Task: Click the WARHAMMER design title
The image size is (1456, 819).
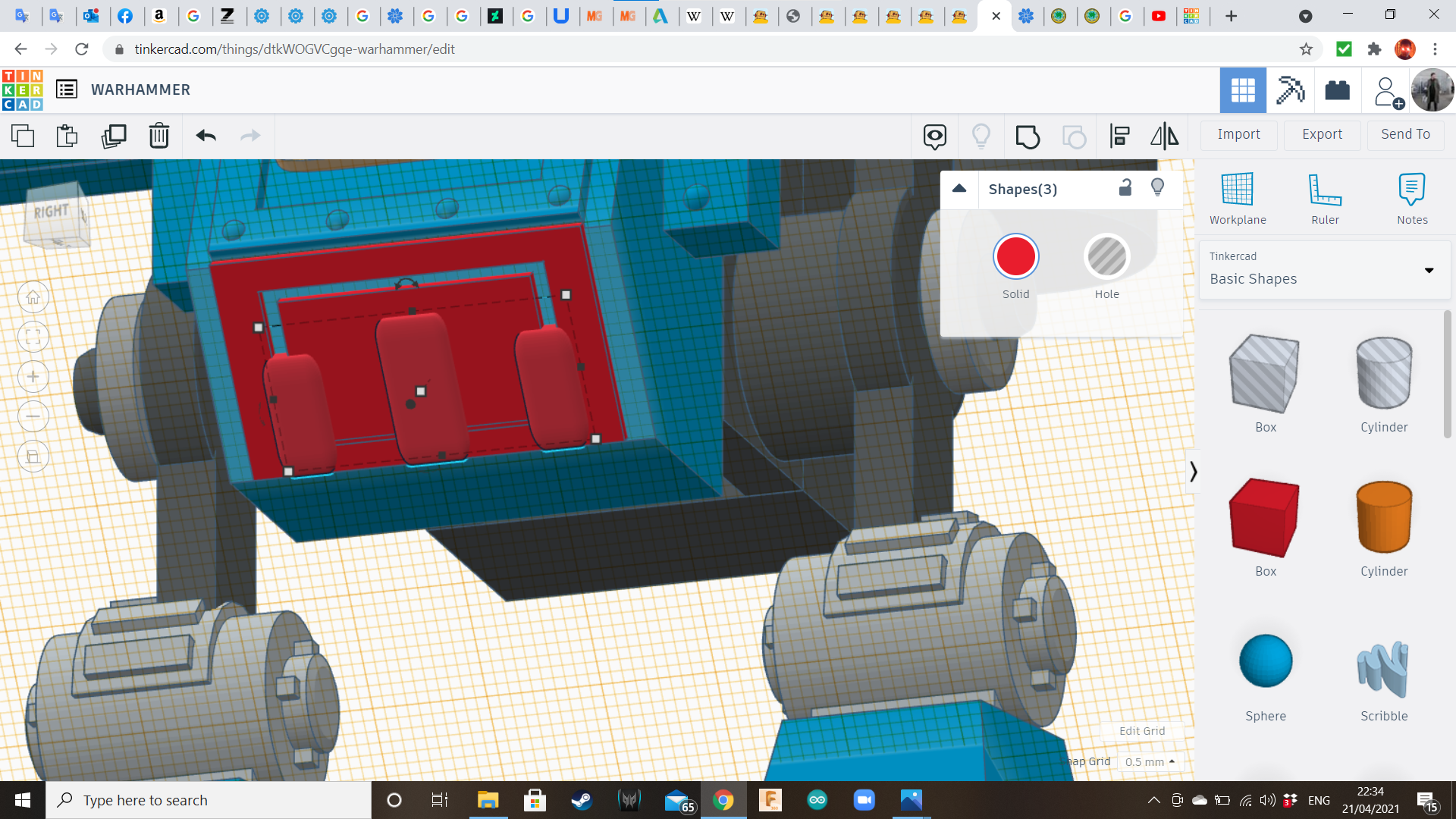Action: click(x=141, y=89)
